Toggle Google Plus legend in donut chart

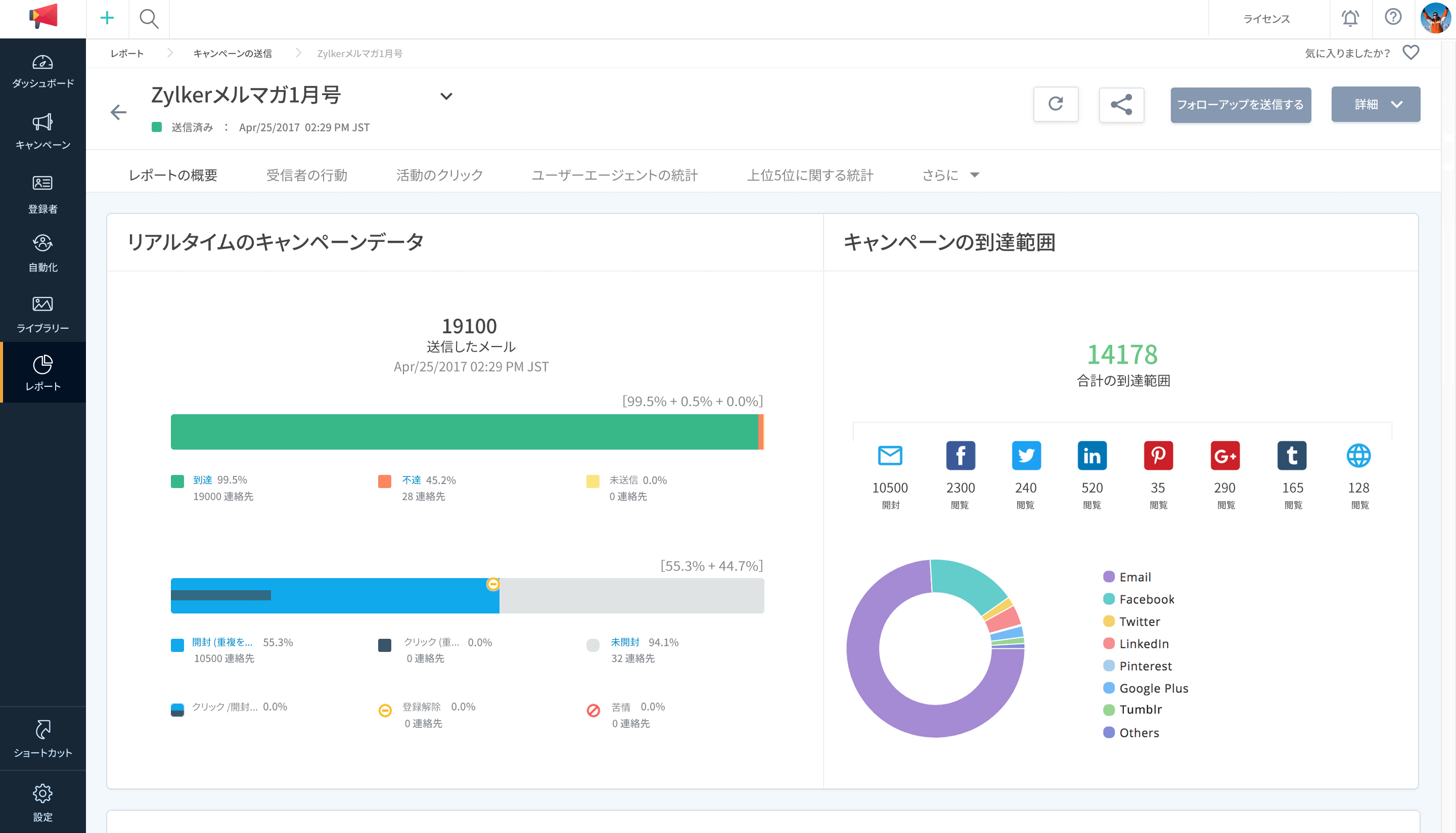click(1146, 688)
